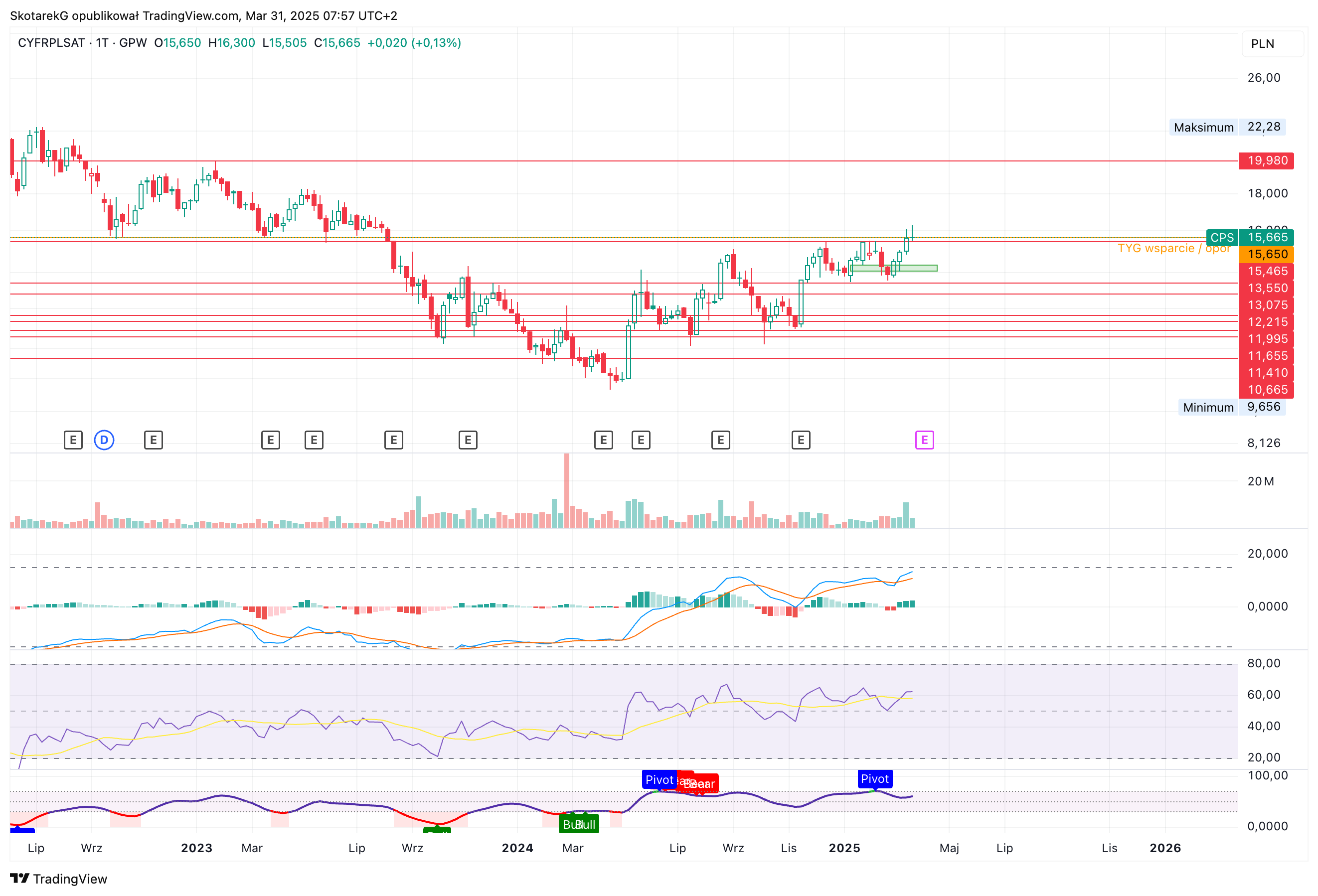Click the 100,00 oscillator axis value
This screenshot has height=896, width=1318.
(x=1268, y=775)
